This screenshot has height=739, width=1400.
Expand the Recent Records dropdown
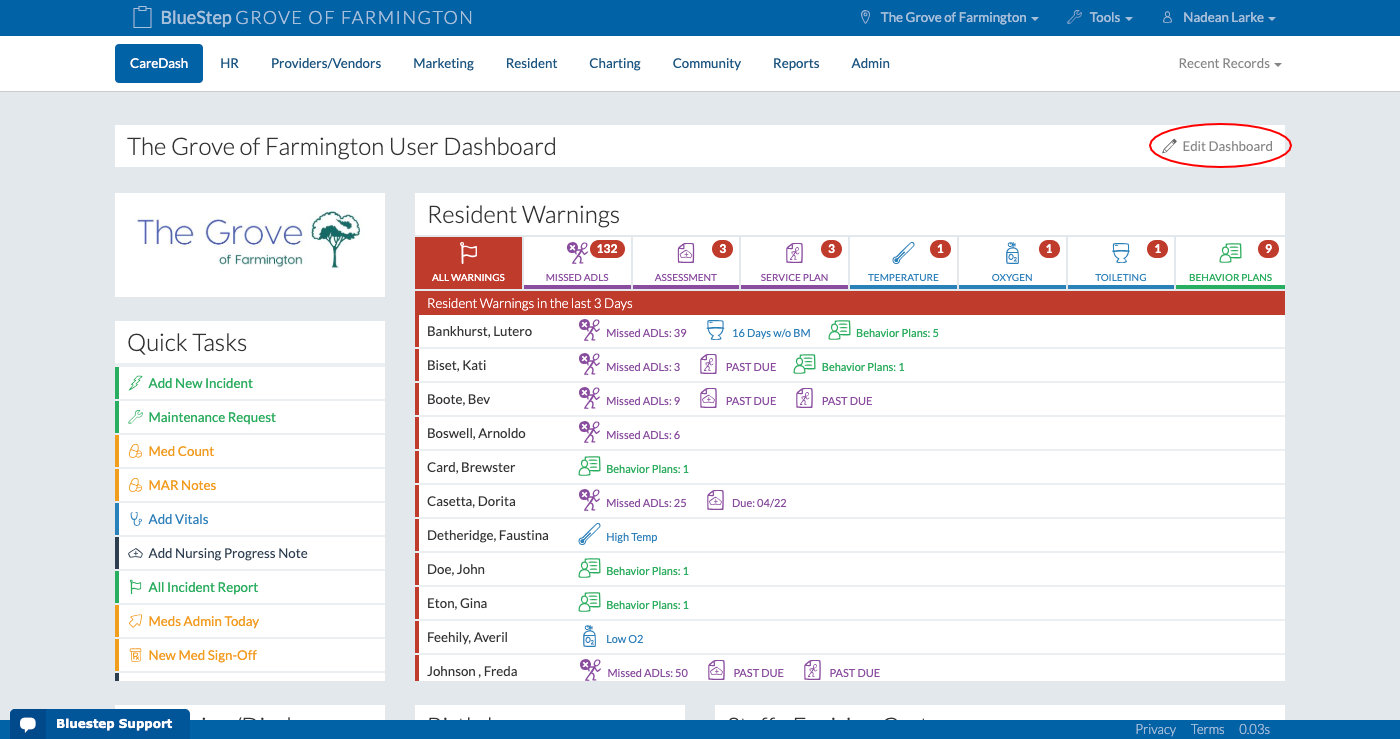(1230, 63)
